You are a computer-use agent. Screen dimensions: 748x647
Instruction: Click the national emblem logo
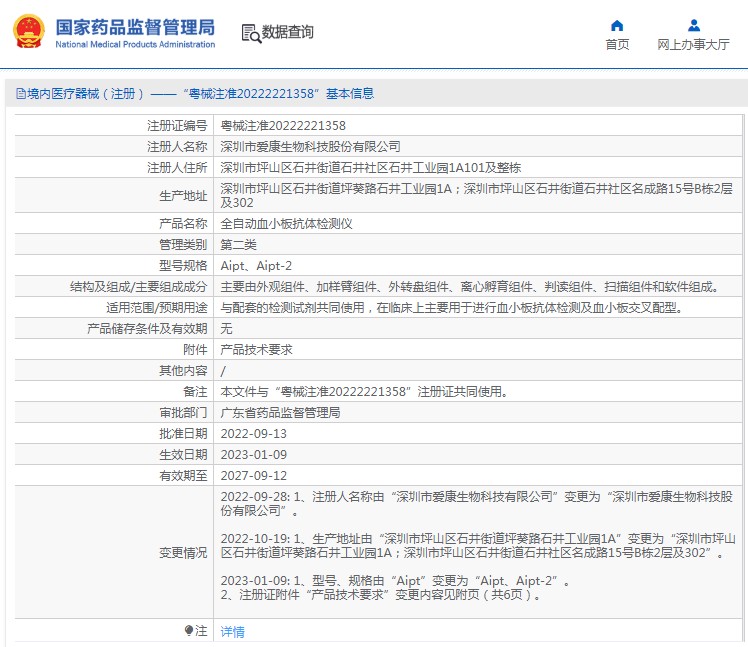coord(28,32)
